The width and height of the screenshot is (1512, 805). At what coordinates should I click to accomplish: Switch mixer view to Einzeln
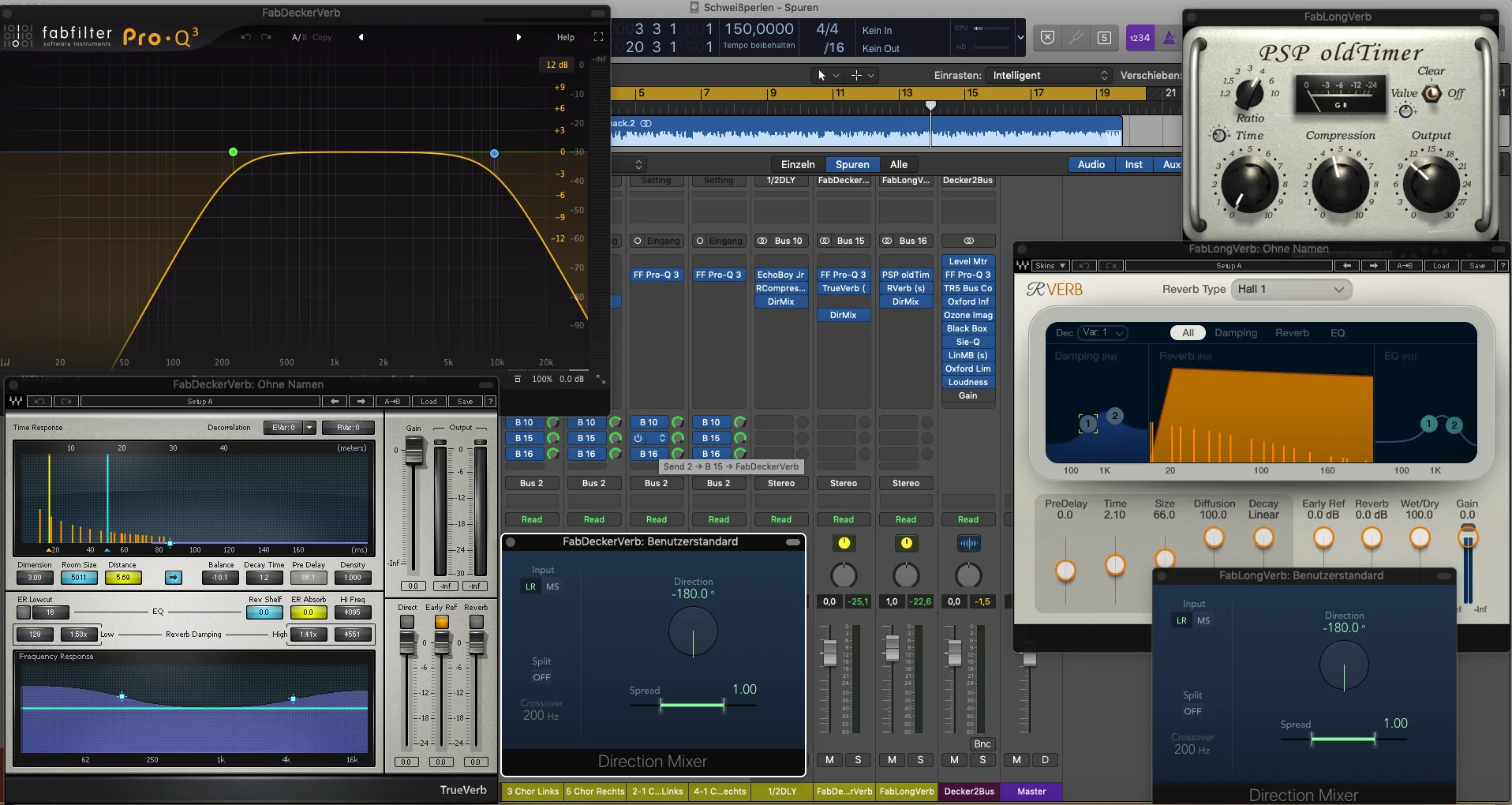(798, 164)
